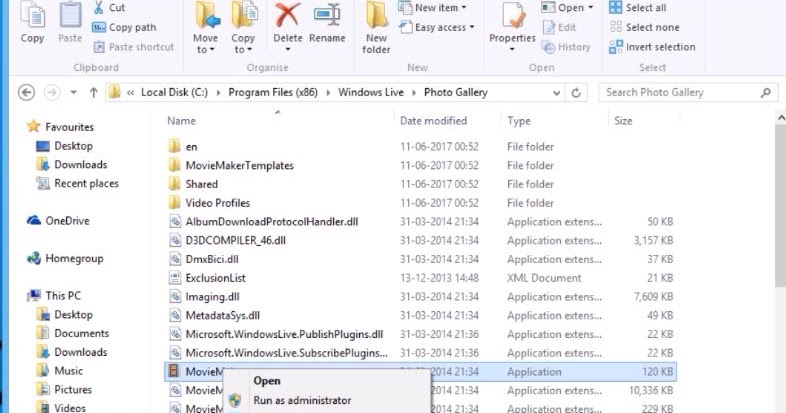Create a New folder
Viewport: 786px width, 413px height.
376,29
